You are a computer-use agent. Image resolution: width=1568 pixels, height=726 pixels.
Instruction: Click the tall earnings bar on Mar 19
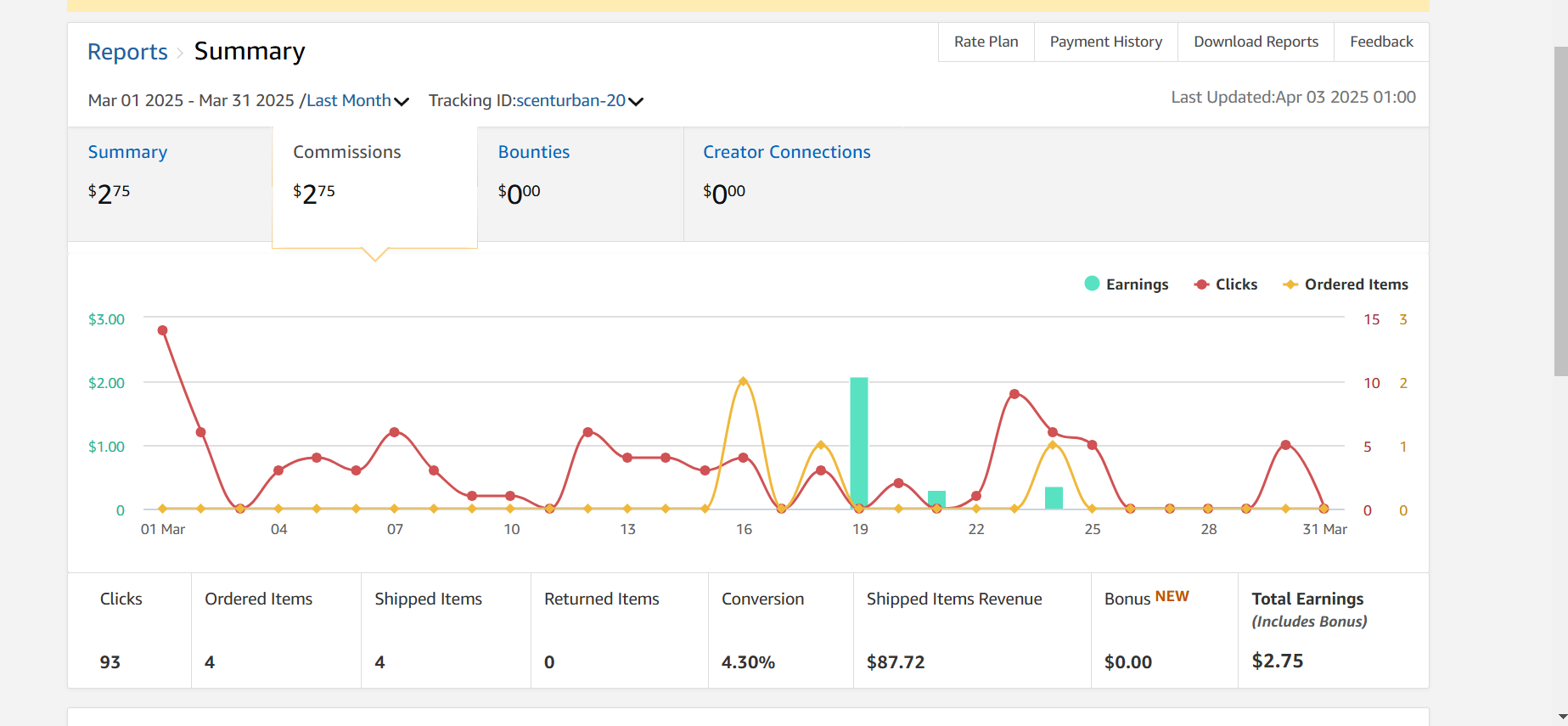(x=859, y=443)
